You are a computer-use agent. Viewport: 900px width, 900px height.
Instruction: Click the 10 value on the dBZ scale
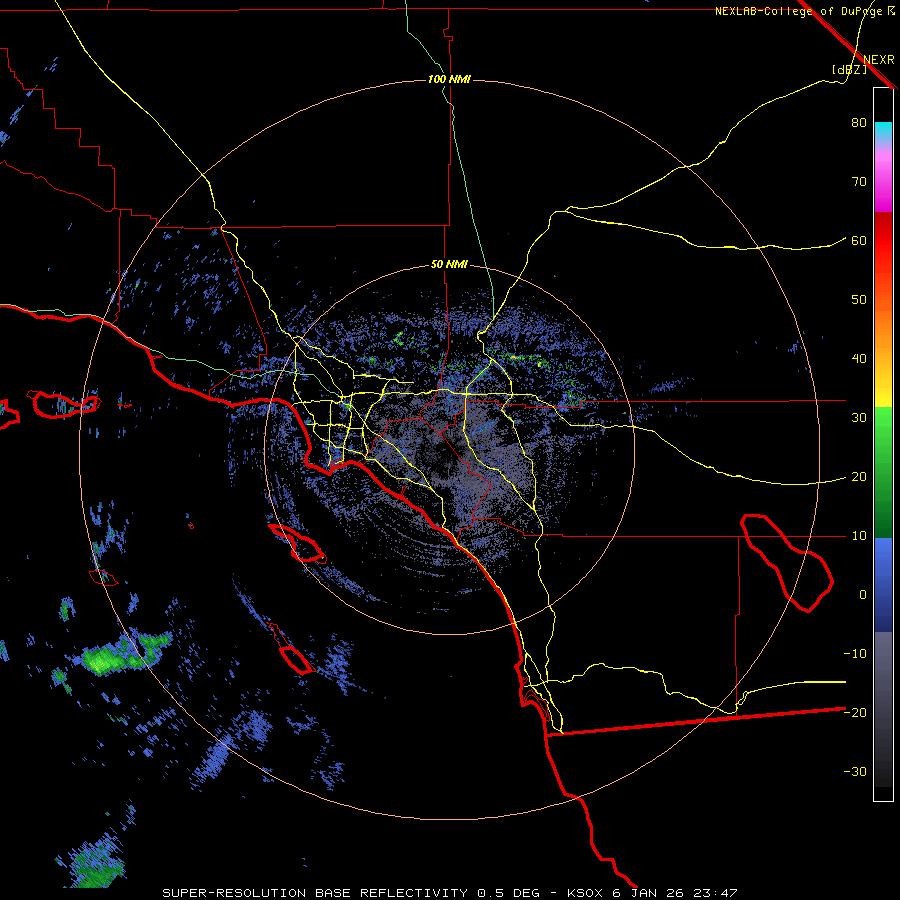pyautogui.click(x=859, y=536)
